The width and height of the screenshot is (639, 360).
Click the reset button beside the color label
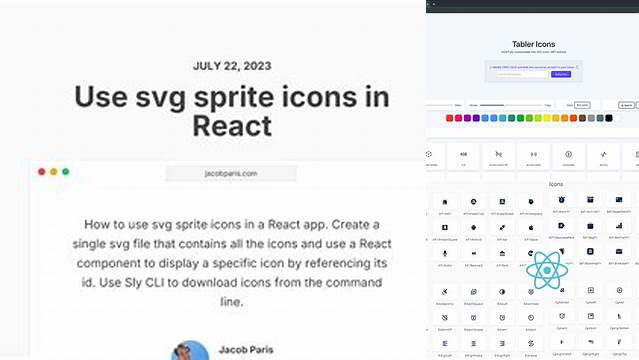(582, 105)
